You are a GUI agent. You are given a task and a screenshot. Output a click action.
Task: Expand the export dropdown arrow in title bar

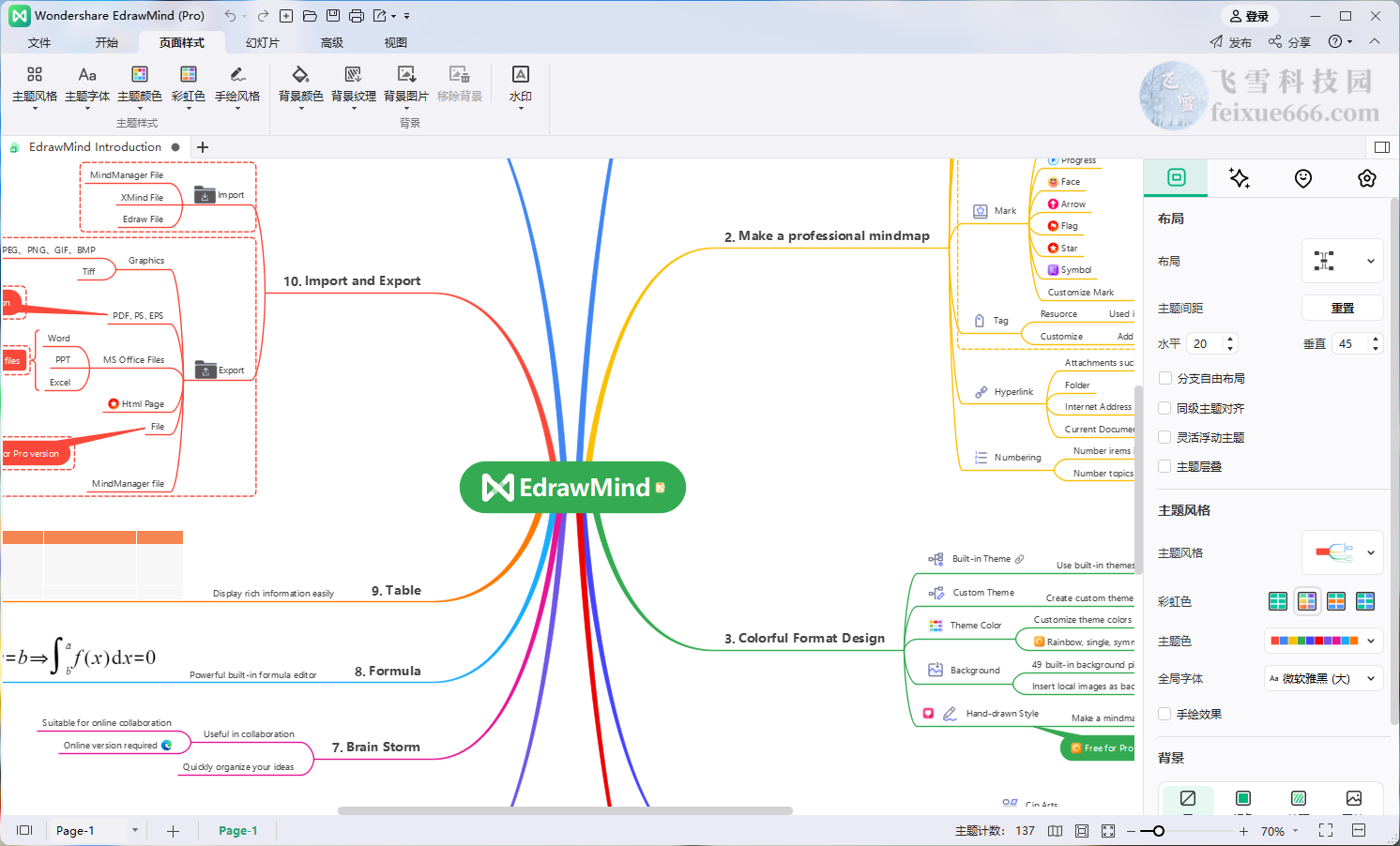(x=393, y=16)
